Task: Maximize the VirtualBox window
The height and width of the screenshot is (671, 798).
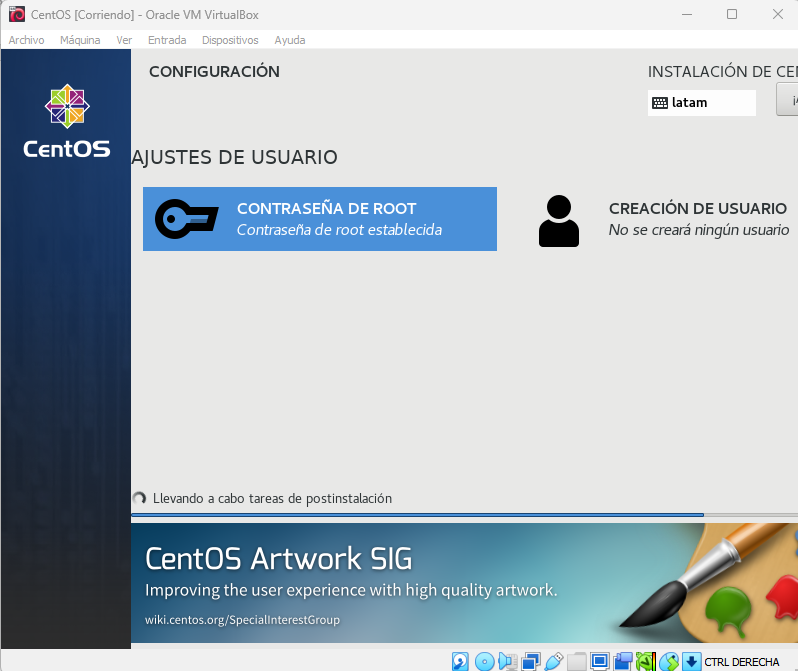Action: (732, 14)
